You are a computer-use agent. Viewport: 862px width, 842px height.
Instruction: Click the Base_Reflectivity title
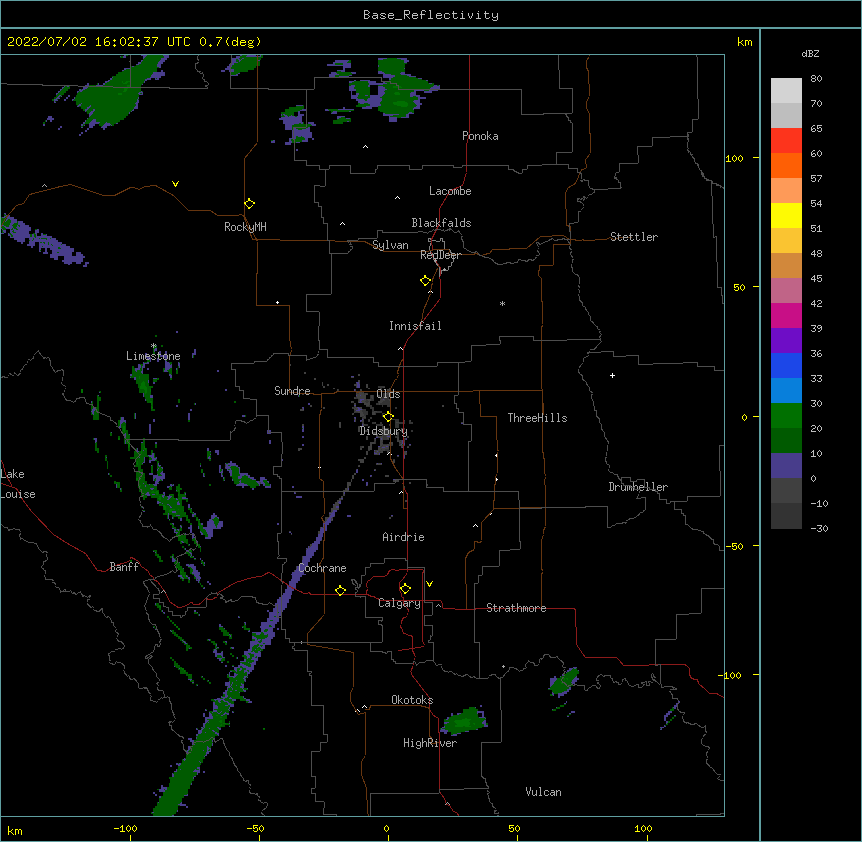point(431,15)
